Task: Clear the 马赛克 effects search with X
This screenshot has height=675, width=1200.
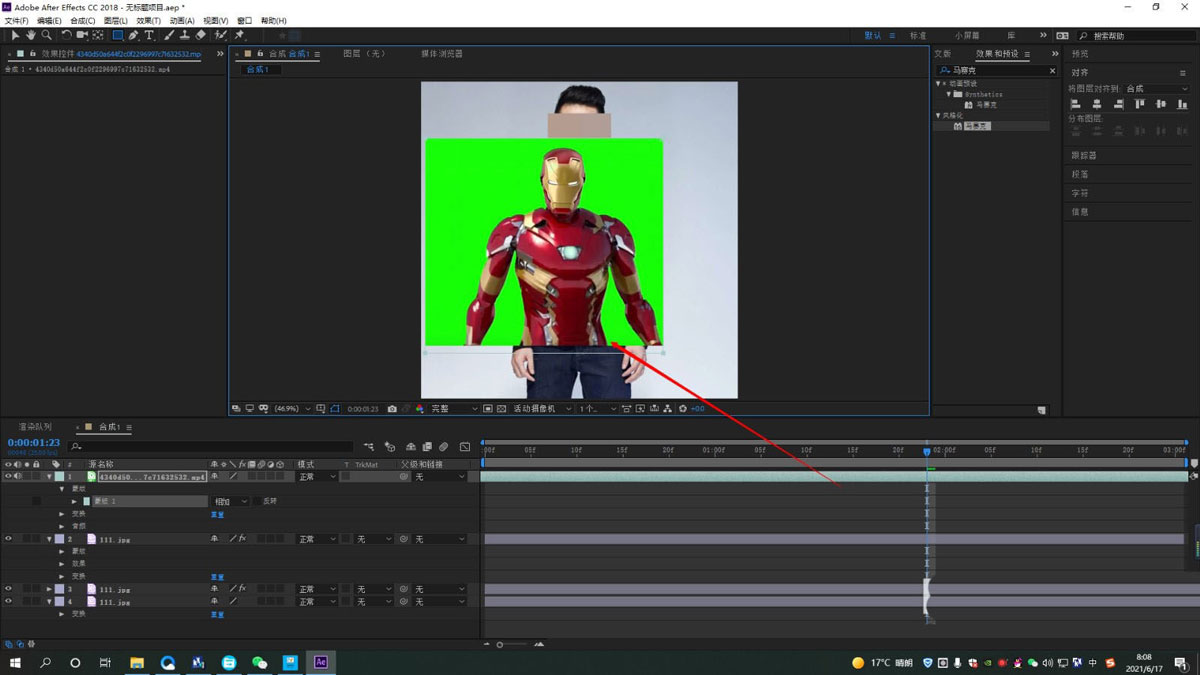Action: (1052, 71)
